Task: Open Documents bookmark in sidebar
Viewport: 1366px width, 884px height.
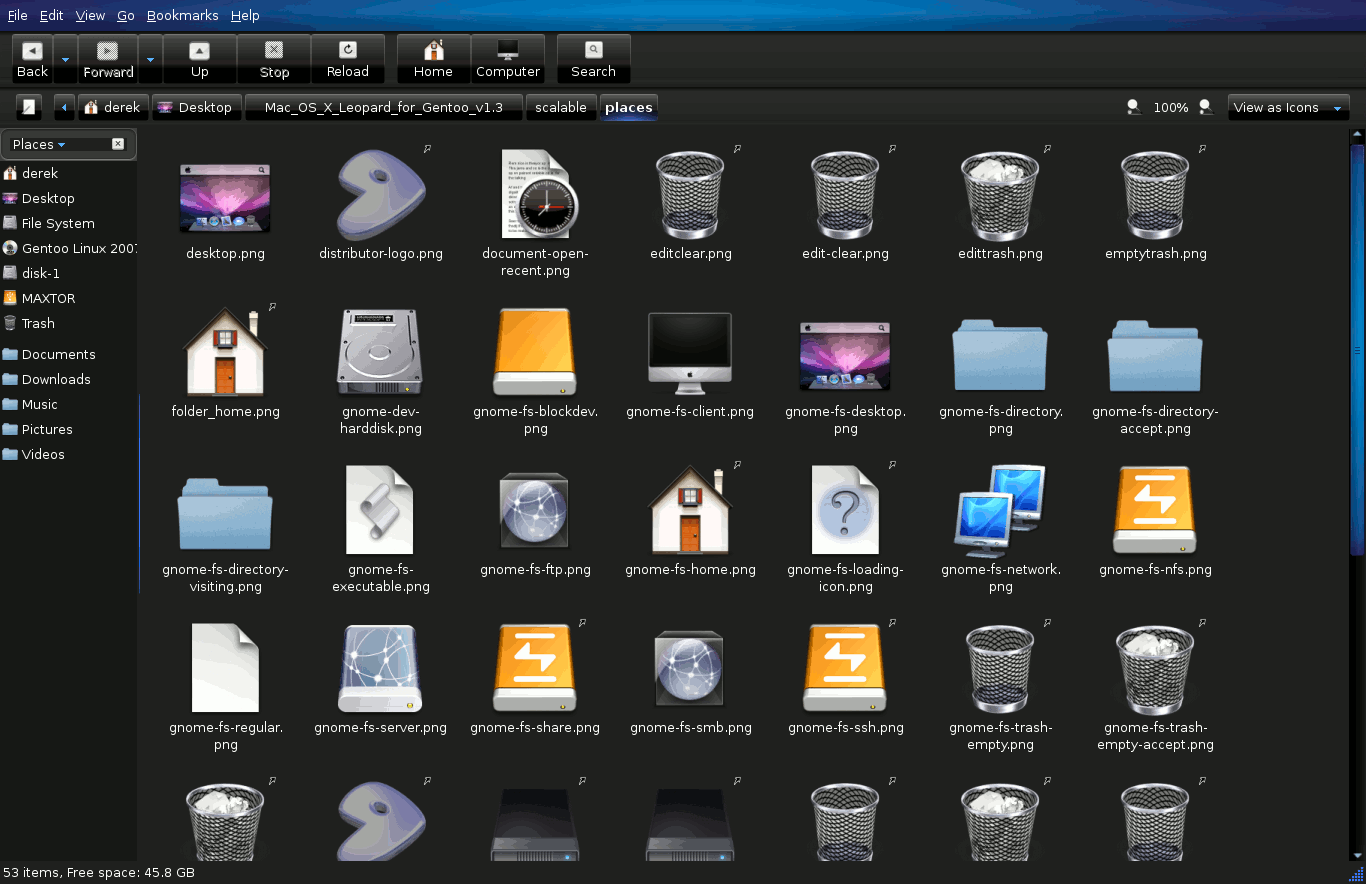Action: (69, 354)
